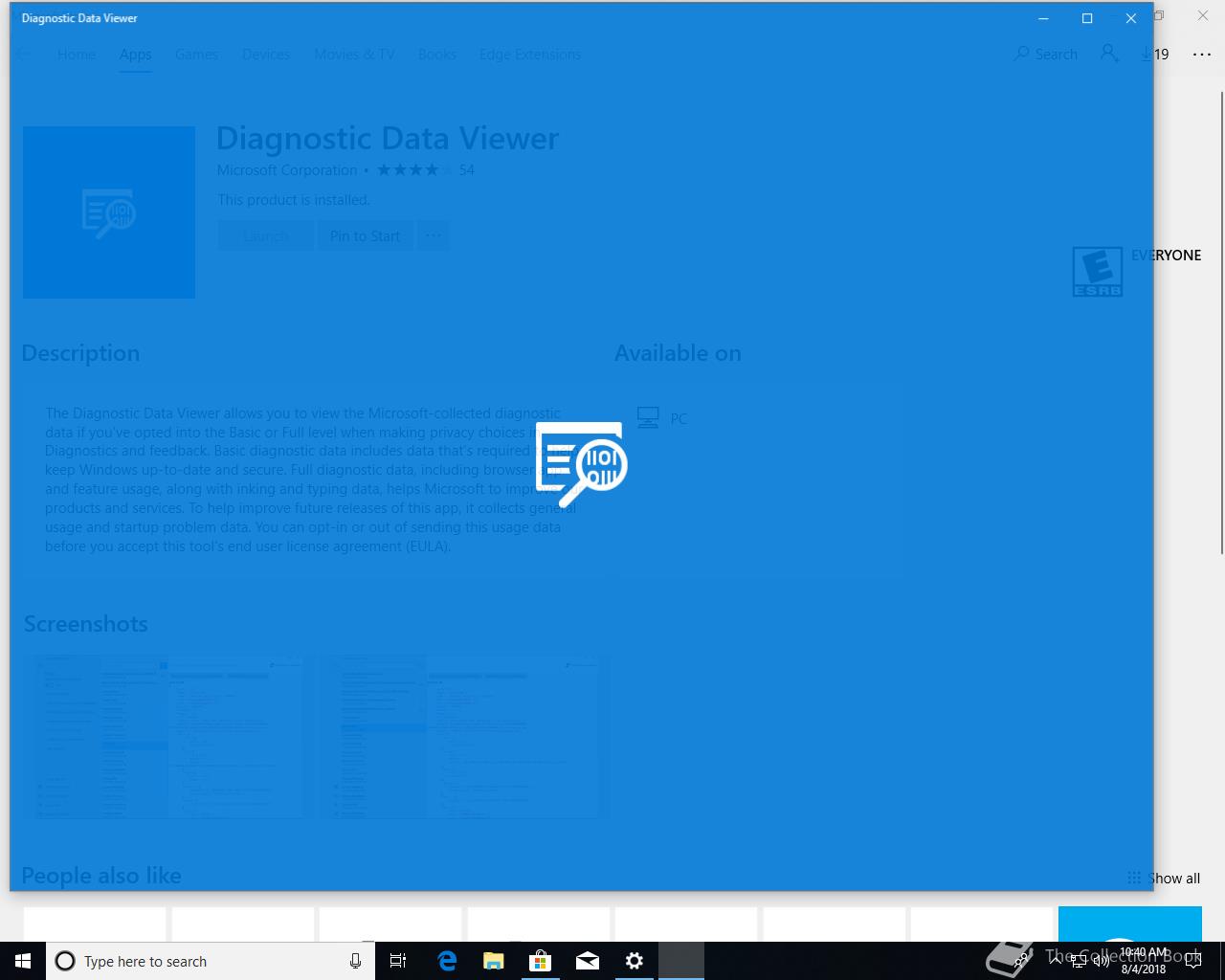Image resolution: width=1225 pixels, height=980 pixels.
Task: Open File Explorer from the taskbar
Action: [x=494, y=961]
